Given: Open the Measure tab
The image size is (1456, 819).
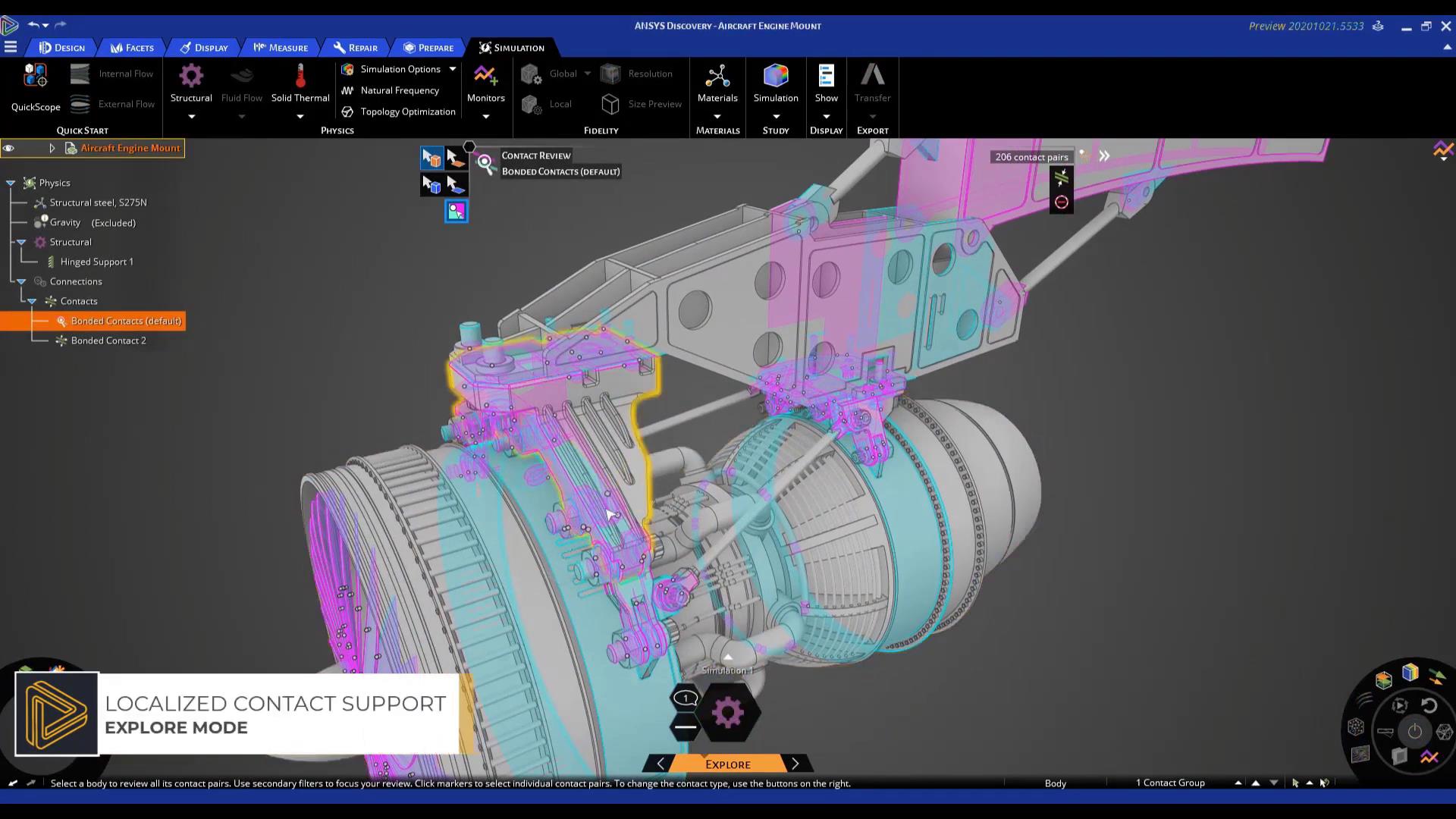Looking at the screenshot, I should (281, 48).
